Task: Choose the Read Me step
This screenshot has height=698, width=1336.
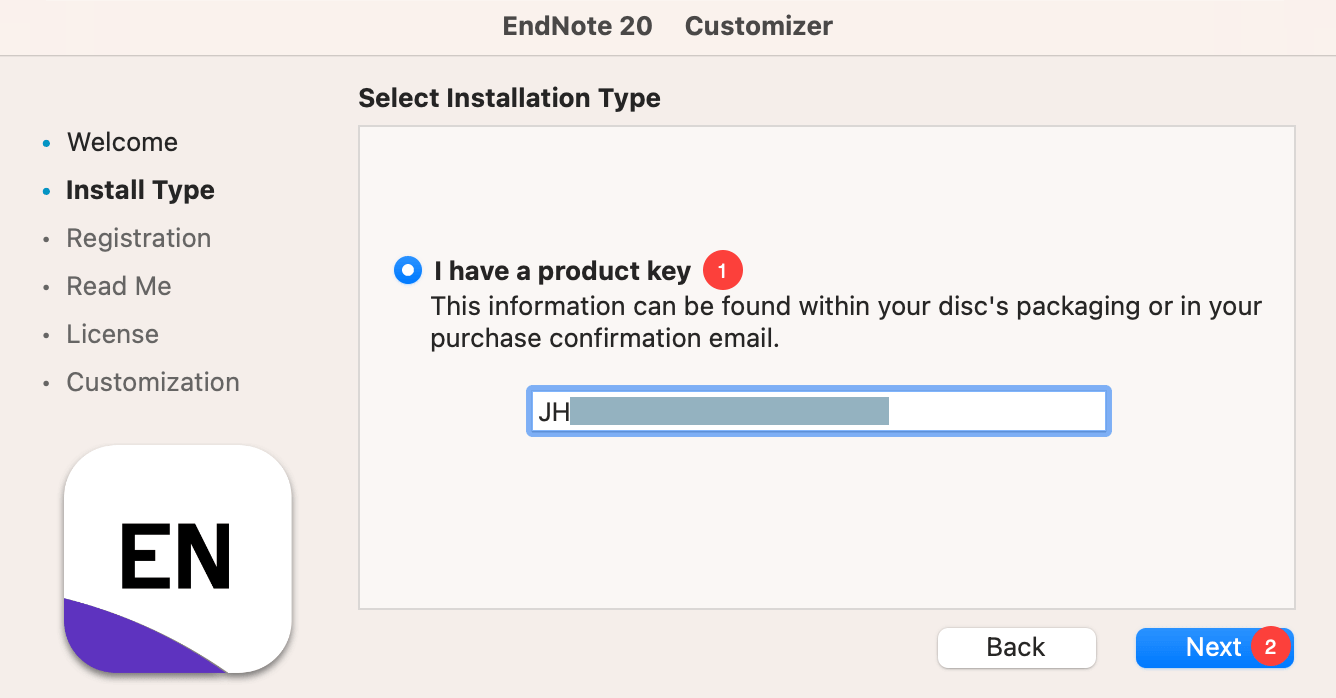Action: click(119, 286)
